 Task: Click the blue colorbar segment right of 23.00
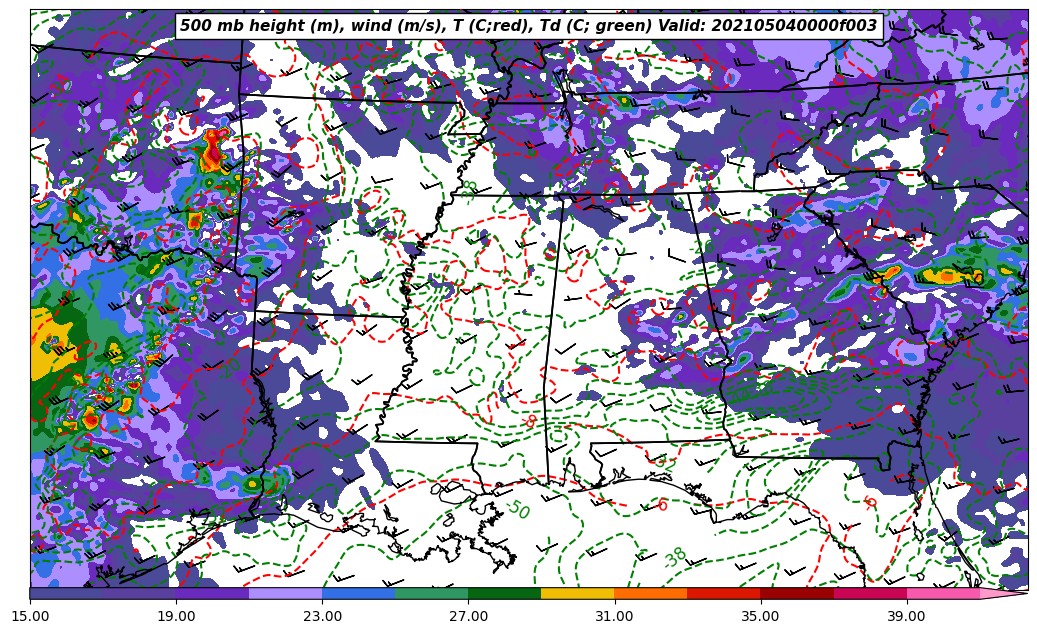(x=358, y=594)
